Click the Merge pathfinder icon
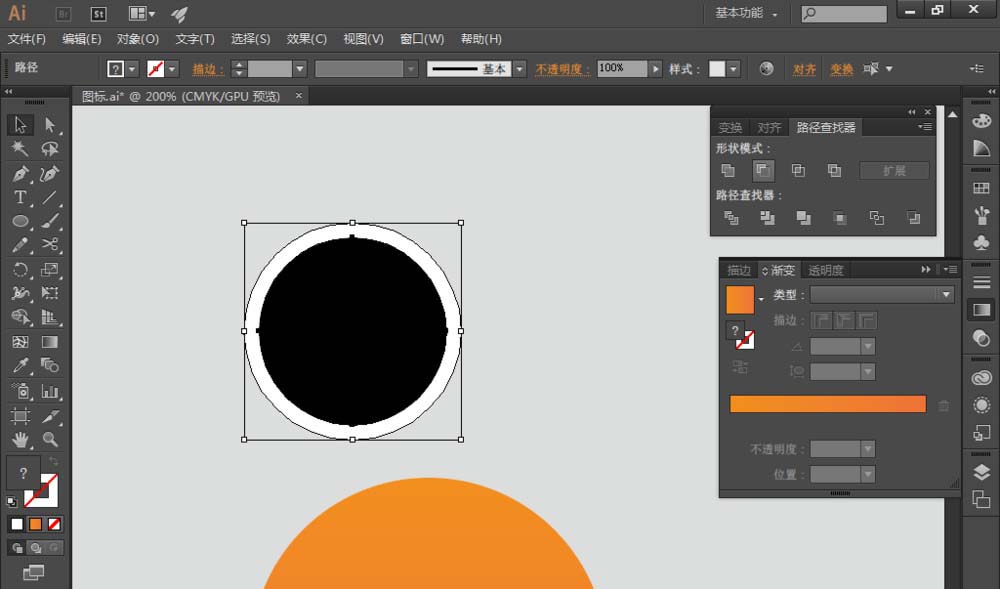1000x589 pixels. [804, 218]
